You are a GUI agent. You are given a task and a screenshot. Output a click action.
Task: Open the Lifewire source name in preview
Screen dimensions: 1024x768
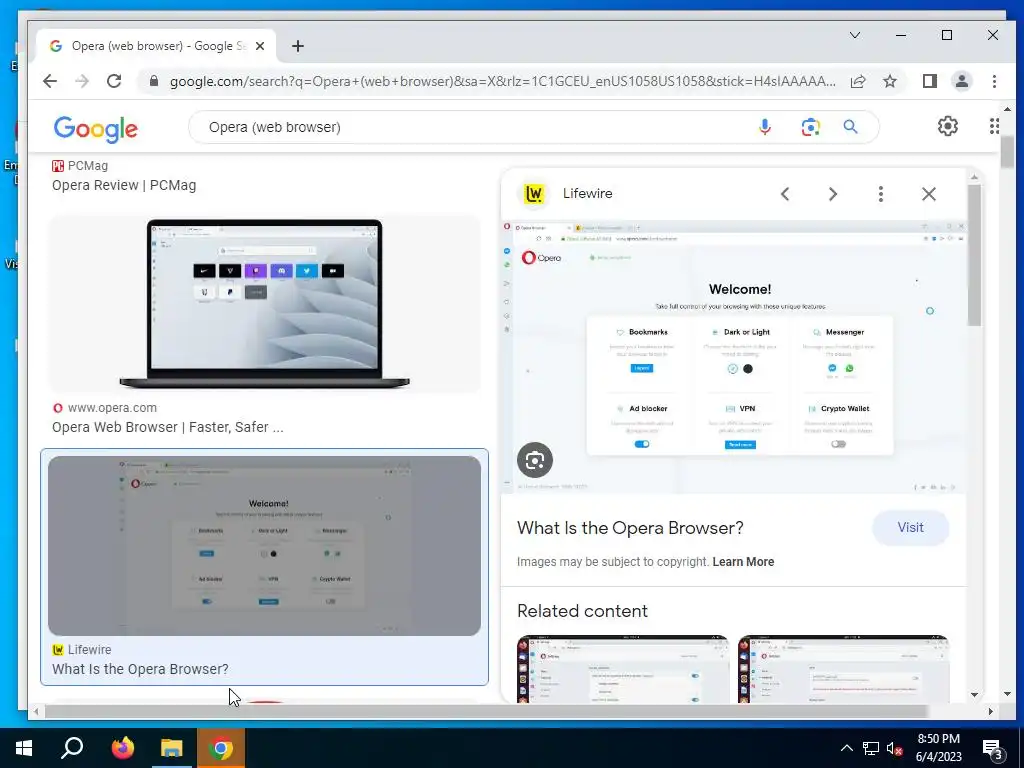coord(587,193)
